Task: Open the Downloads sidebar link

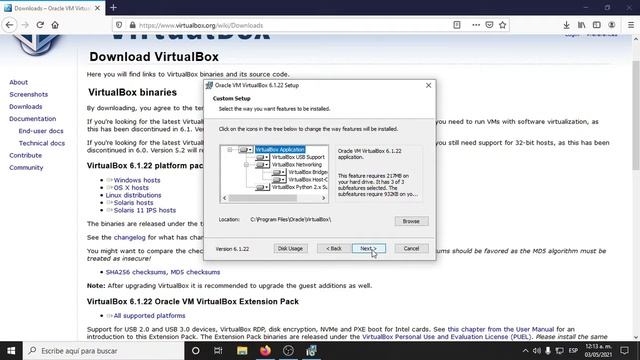Action: pyautogui.click(x=26, y=107)
